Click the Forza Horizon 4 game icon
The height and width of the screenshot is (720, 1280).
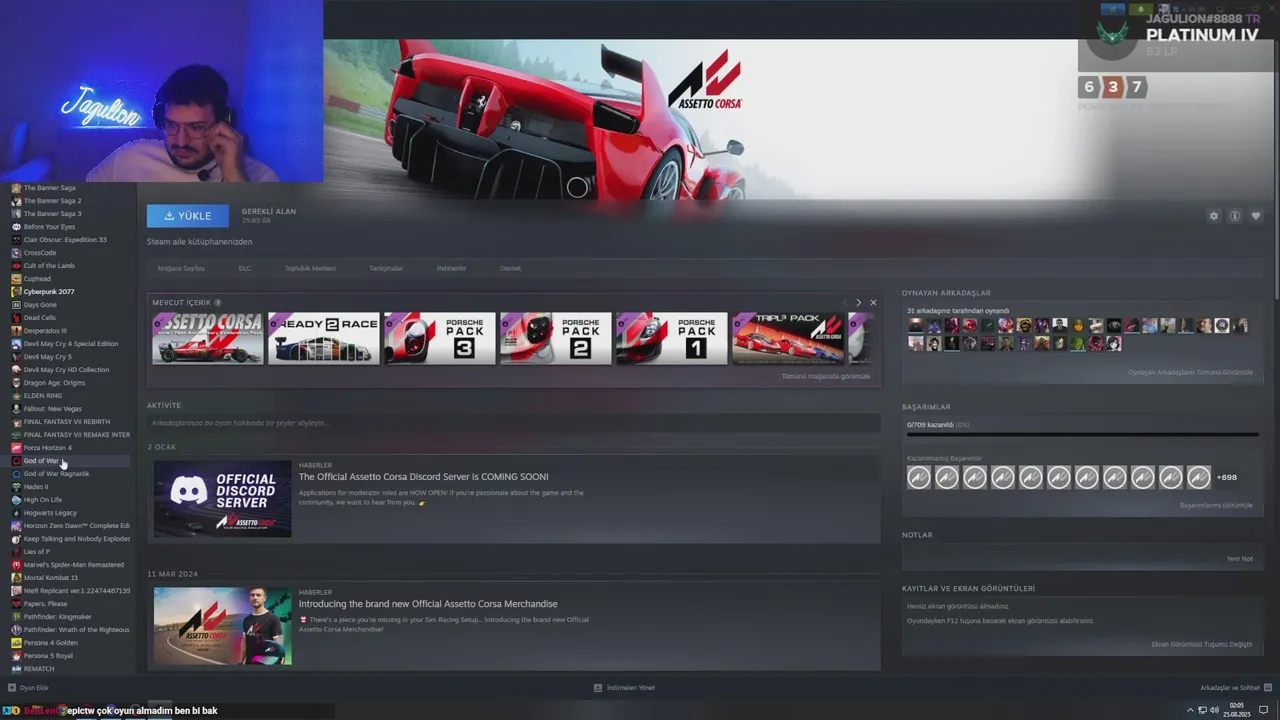(x=16, y=448)
